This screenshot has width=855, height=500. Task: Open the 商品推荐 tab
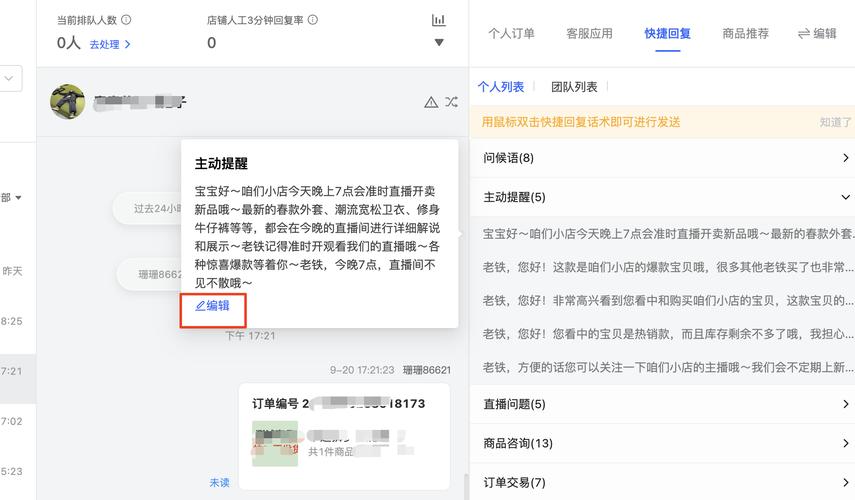[x=745, y=33]
